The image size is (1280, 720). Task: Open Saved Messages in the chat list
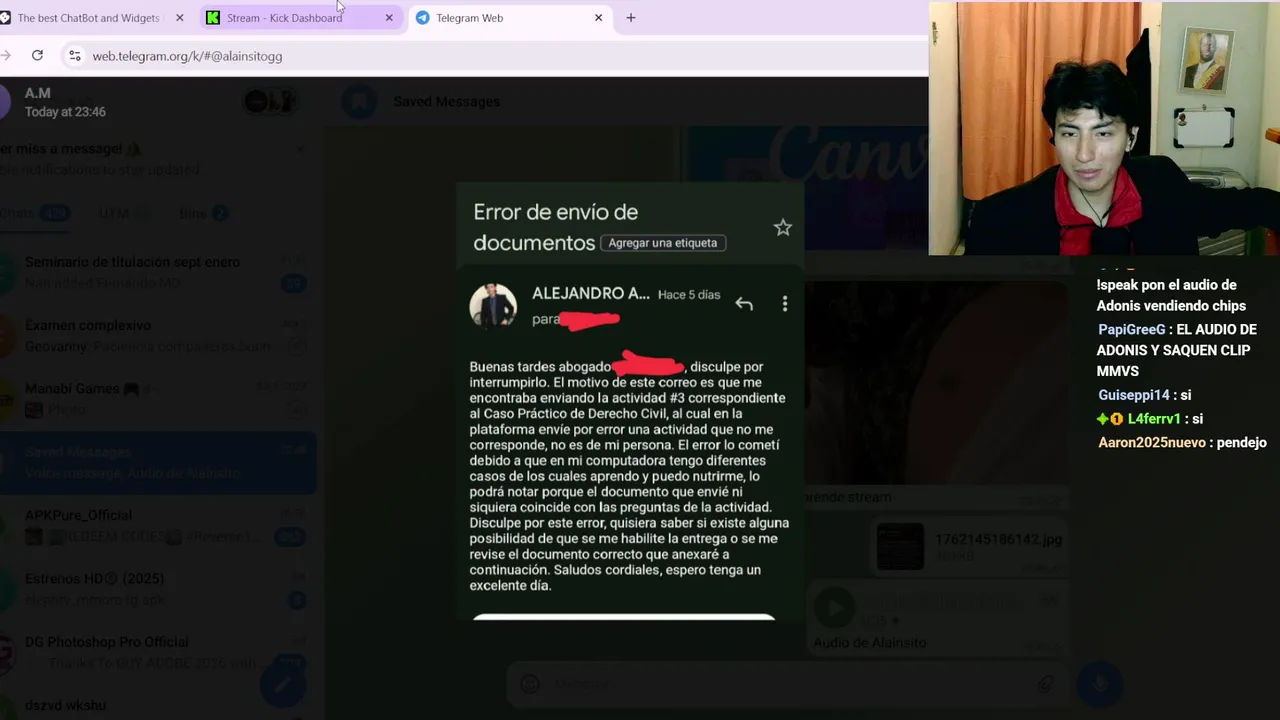[158, 462]
